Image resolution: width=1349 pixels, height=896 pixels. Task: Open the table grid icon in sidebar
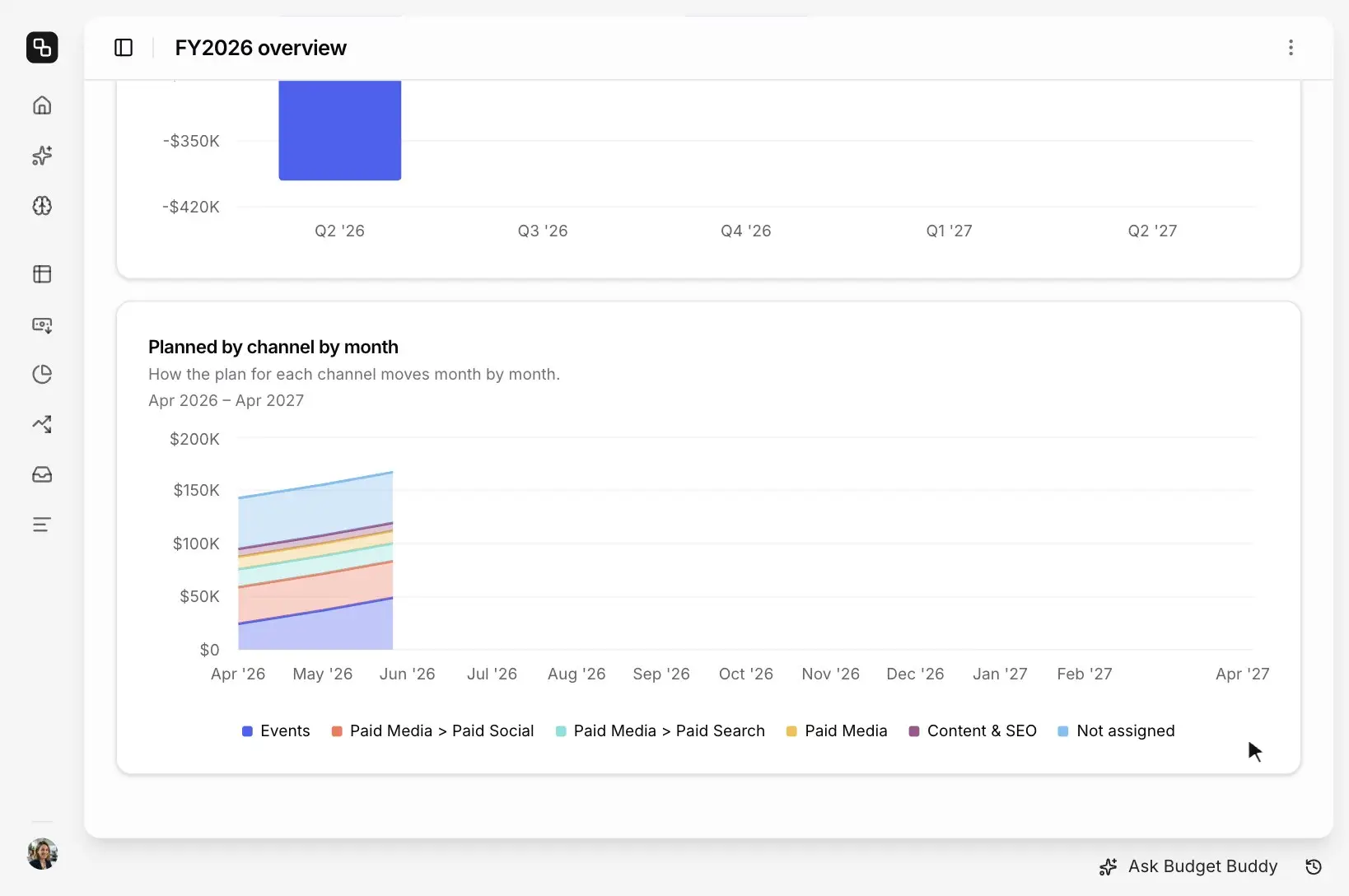click(42, 274)
